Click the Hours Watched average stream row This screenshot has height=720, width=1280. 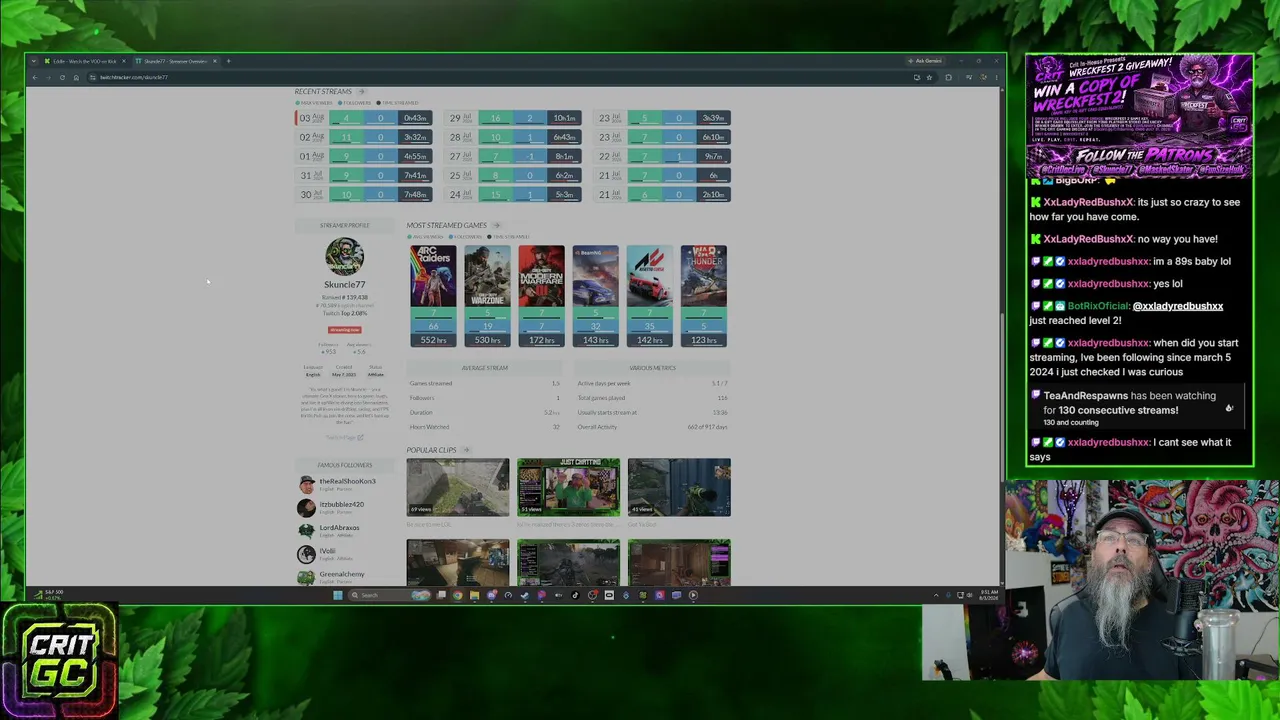point(484,427)
